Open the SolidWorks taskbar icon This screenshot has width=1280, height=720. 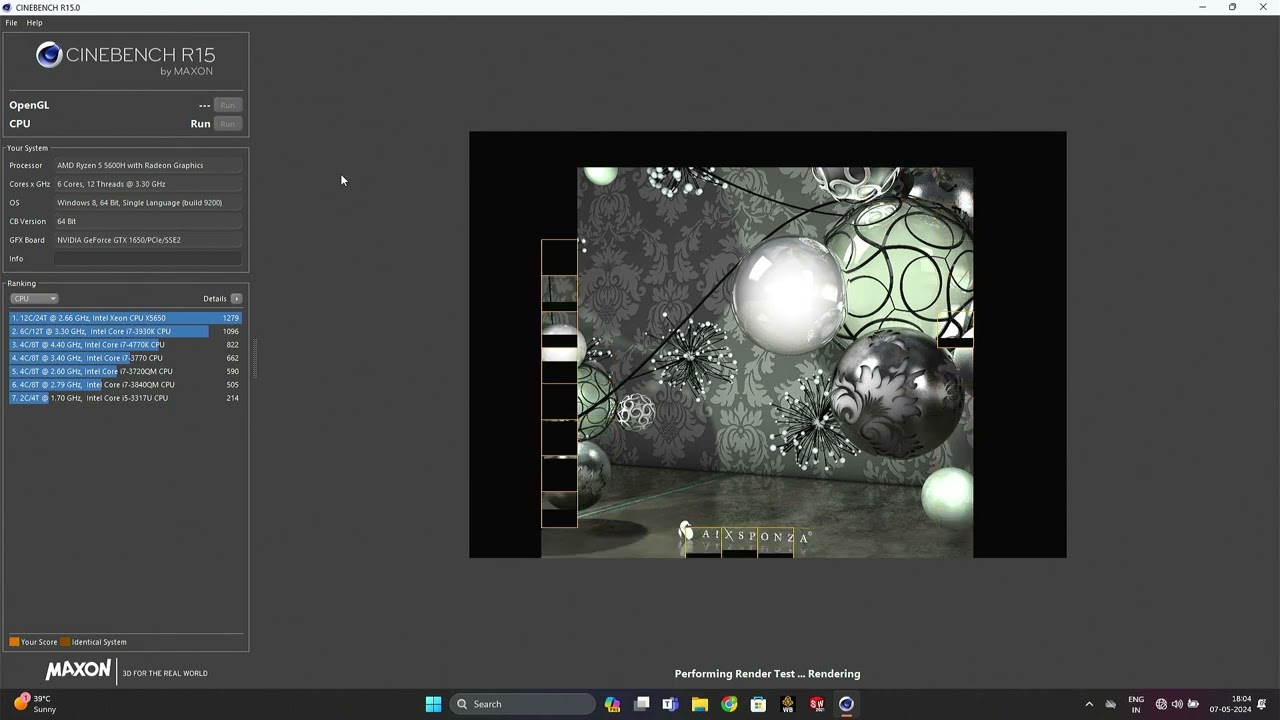coord(817,704)
